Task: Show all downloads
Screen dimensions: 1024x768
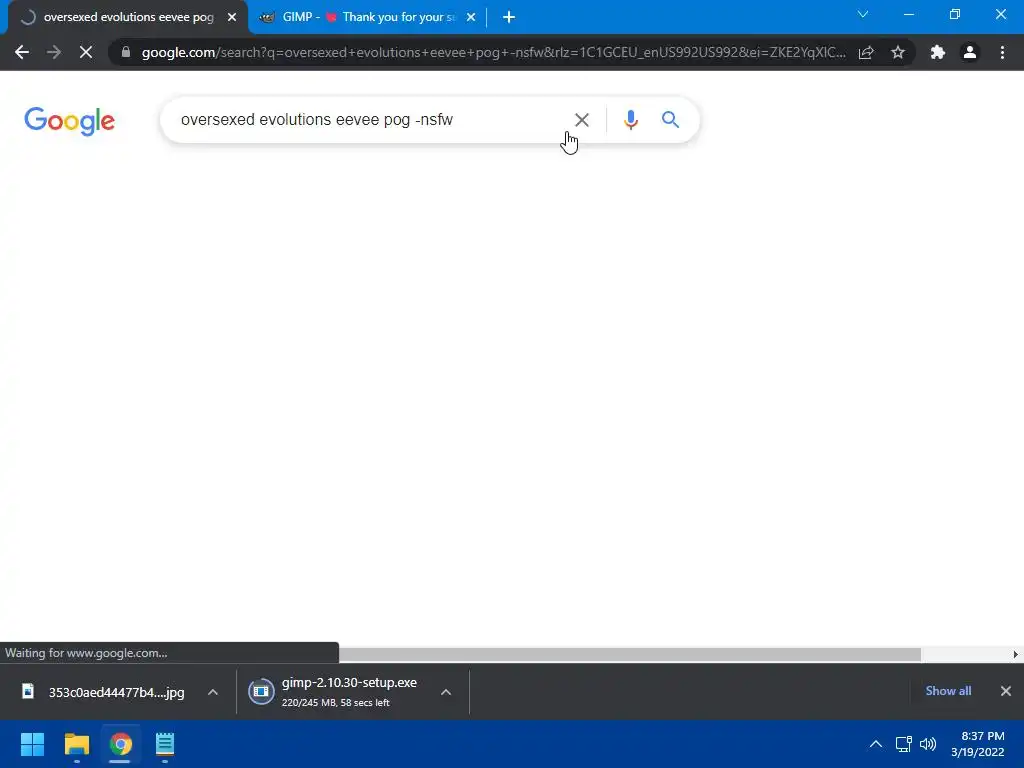Action: click(948, 691)
